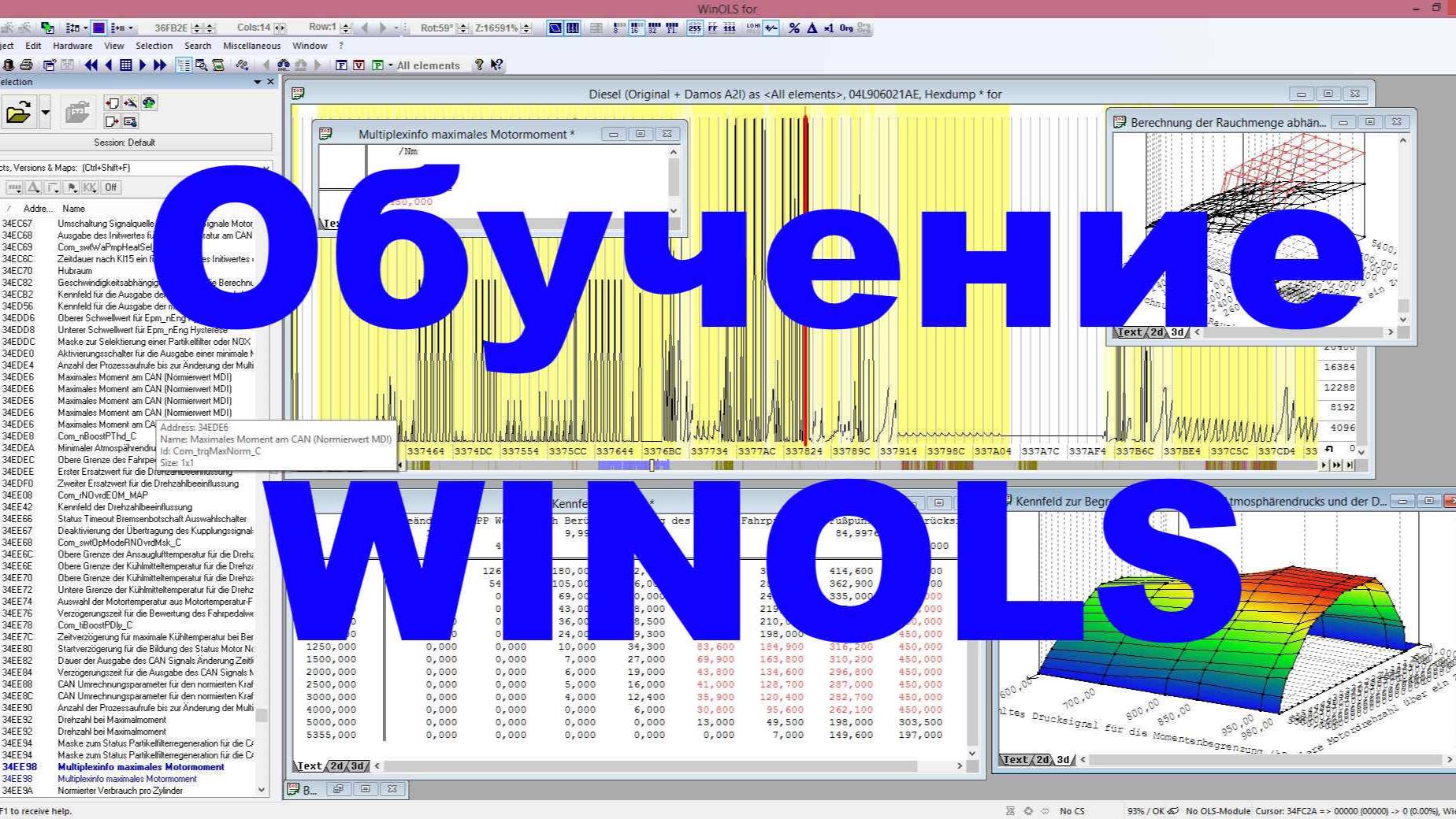Viewport: 1456px width, 819px height.
Task: Toggle the decimal 255 number format
Action: click(694, 28)
